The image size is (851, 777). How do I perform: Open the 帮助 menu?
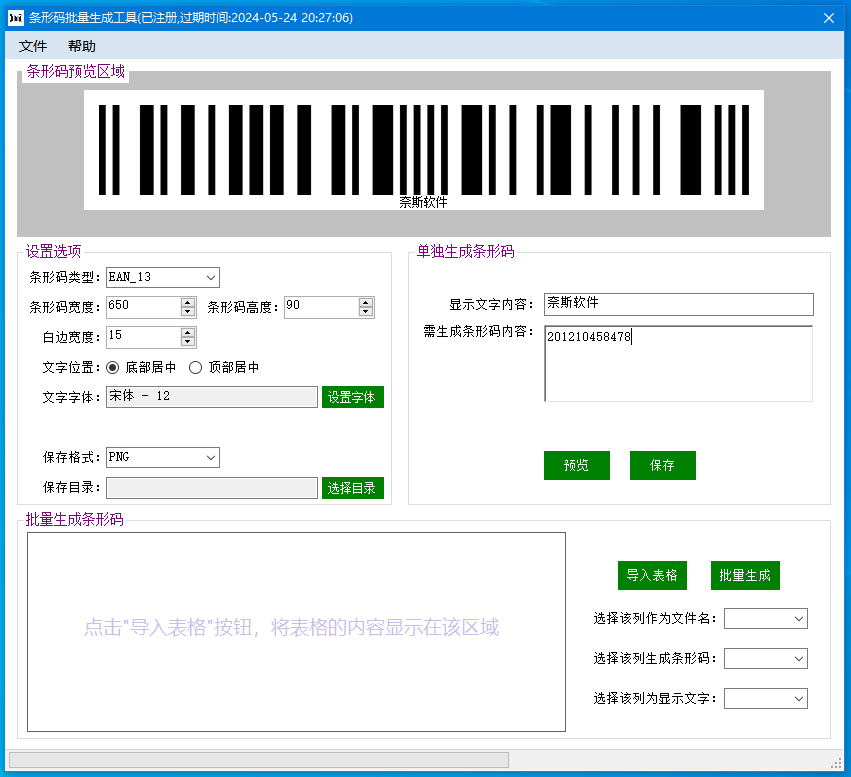[x=82, y=46]
